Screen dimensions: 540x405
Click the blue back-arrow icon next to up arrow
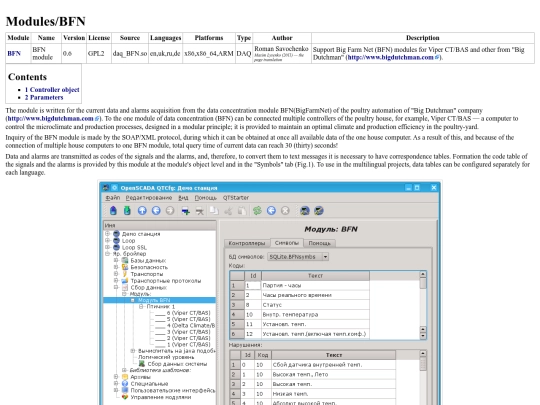tap(156, 210)
